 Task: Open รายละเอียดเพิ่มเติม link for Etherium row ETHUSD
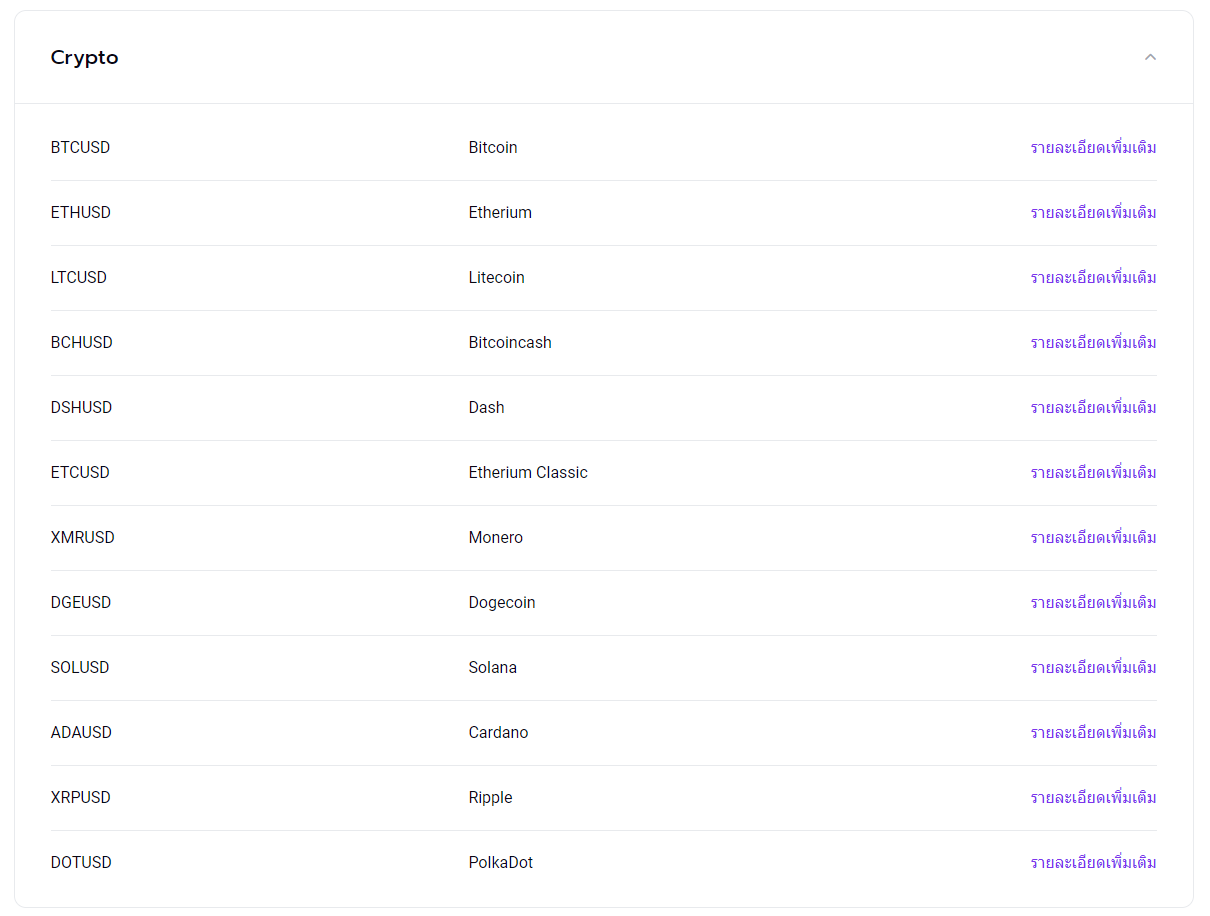[1094, 213]
